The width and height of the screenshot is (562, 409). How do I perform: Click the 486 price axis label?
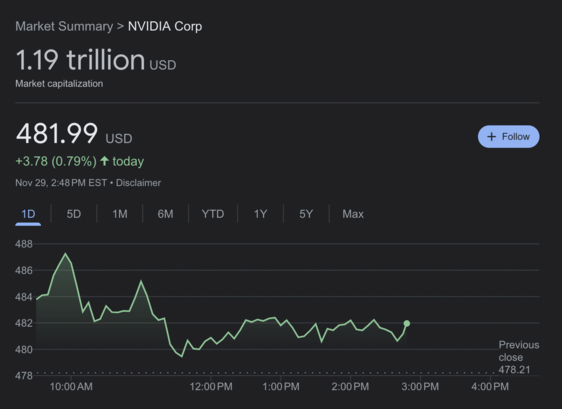tap(24, 270)
